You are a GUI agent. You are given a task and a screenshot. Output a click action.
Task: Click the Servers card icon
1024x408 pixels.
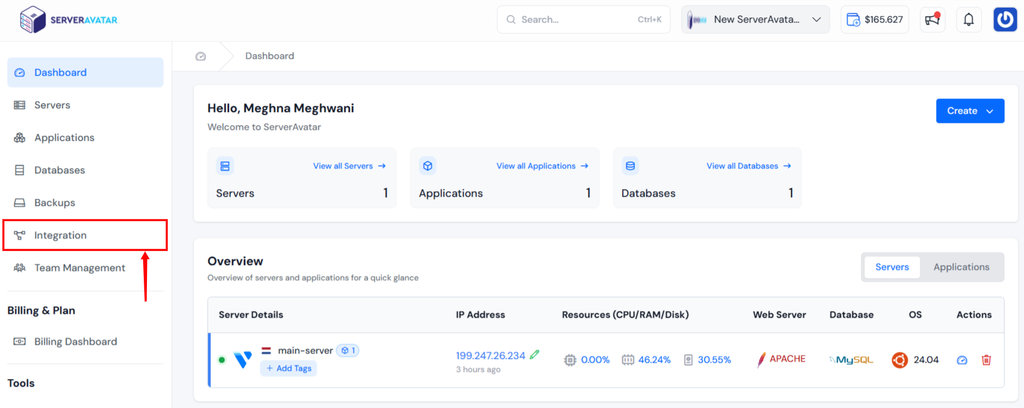[x=225, y=166]
